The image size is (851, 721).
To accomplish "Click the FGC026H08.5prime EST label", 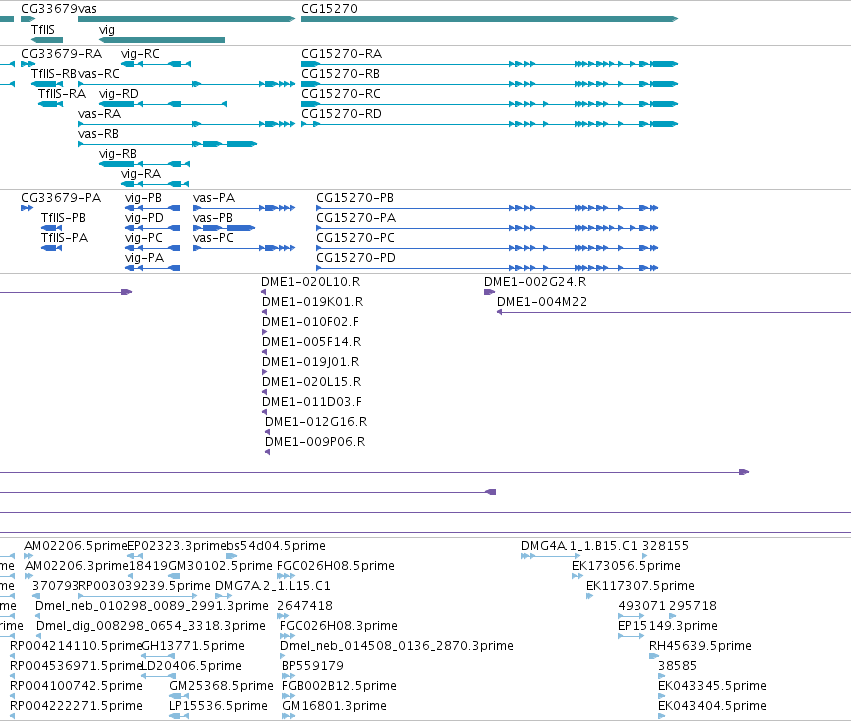I will pyautogui.click(x=336, y=566).
